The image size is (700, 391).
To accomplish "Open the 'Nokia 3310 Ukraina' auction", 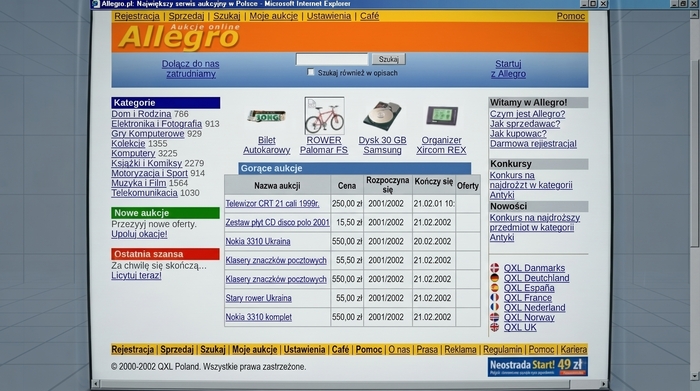I will coord(258,241).
